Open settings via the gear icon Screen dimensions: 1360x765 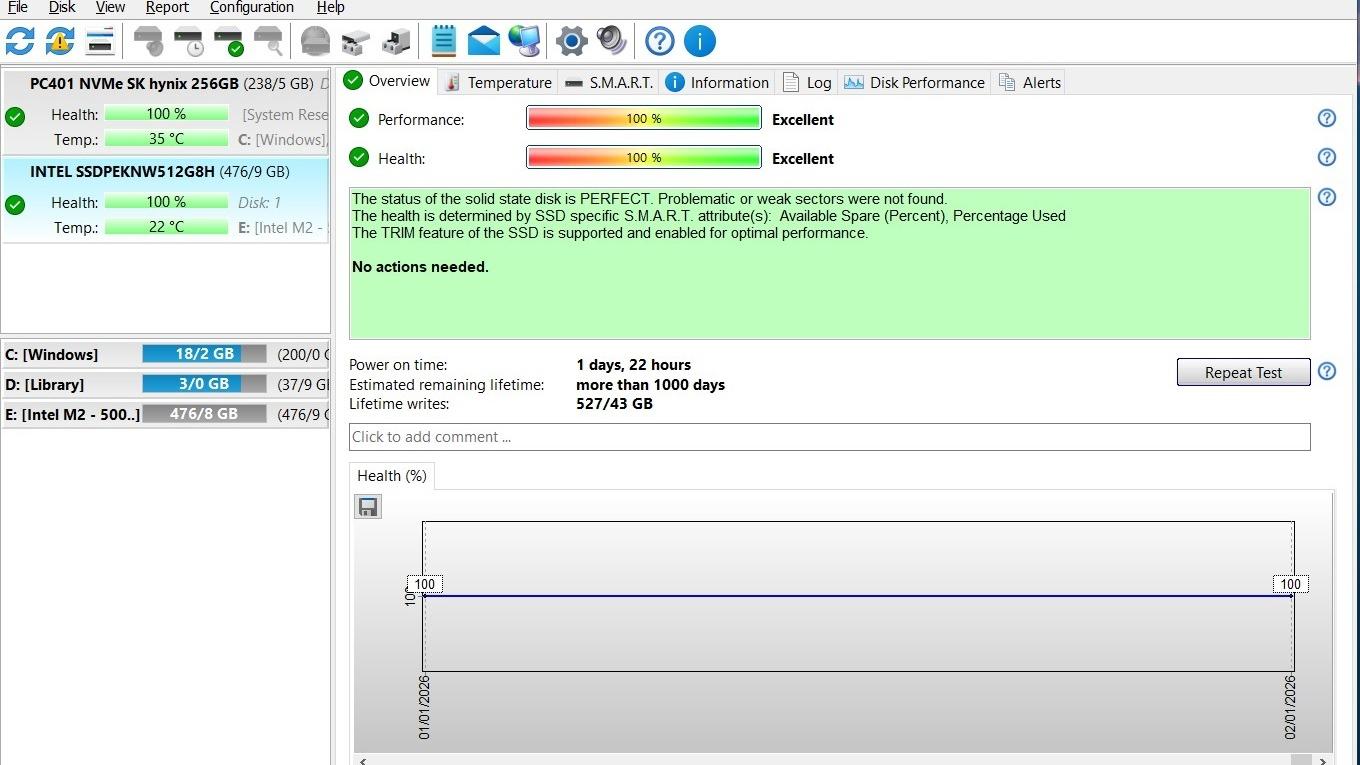coord(571,41)
